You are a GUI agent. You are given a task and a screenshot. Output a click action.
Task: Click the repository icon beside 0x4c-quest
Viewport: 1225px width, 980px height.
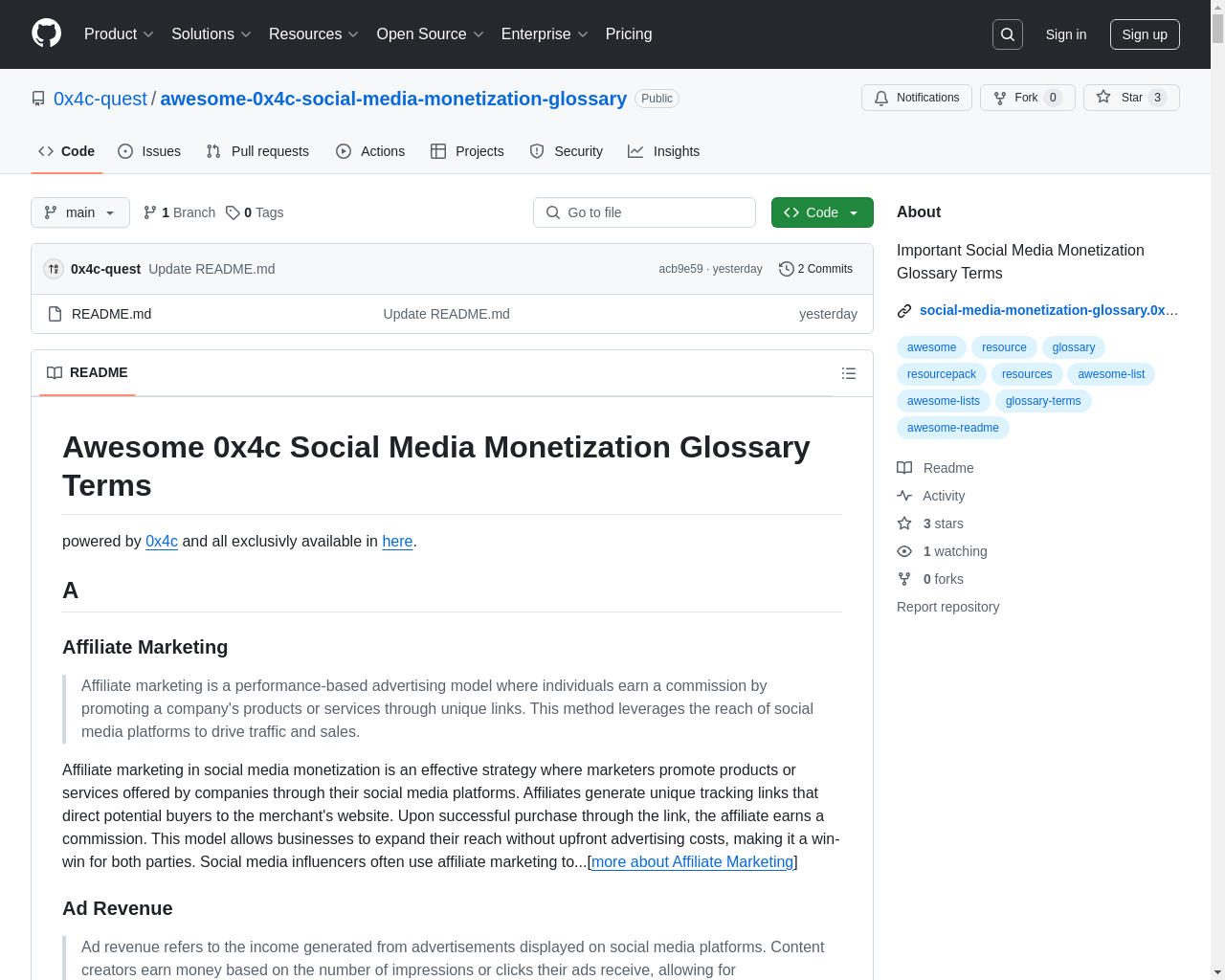(38, 99)
